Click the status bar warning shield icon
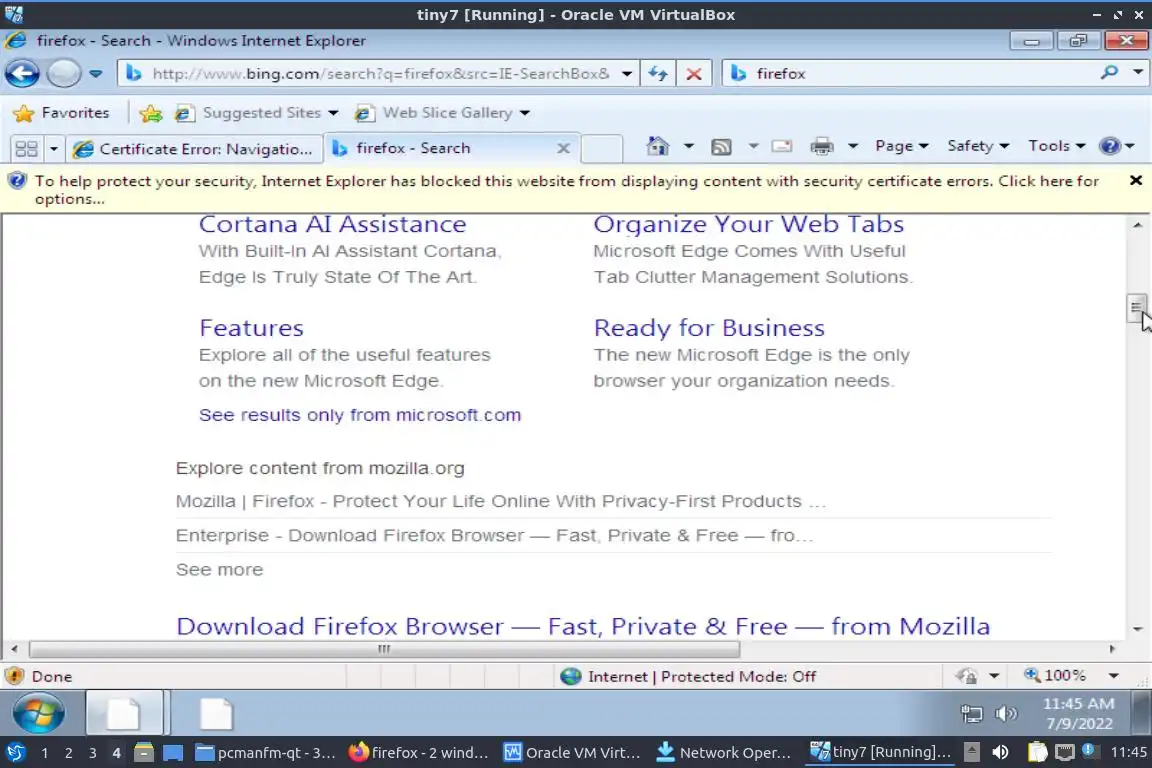The height and width of the screenshot is (768, 1152). (x=15, y=676)
